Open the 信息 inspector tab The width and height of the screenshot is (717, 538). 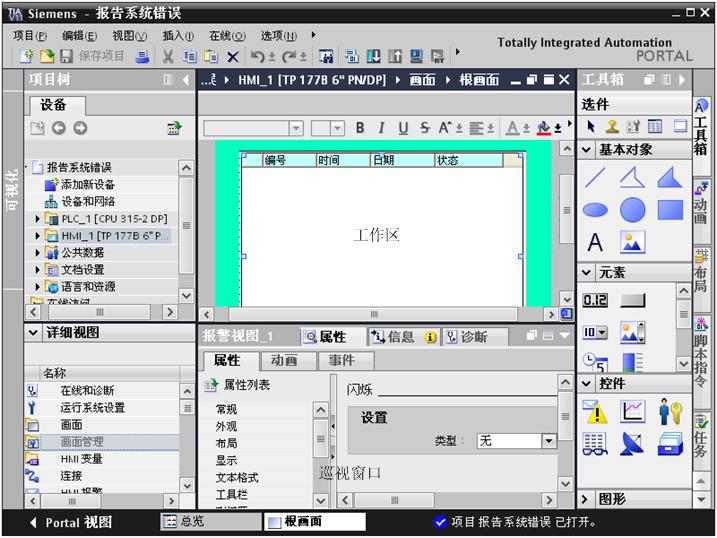(402, 337)
